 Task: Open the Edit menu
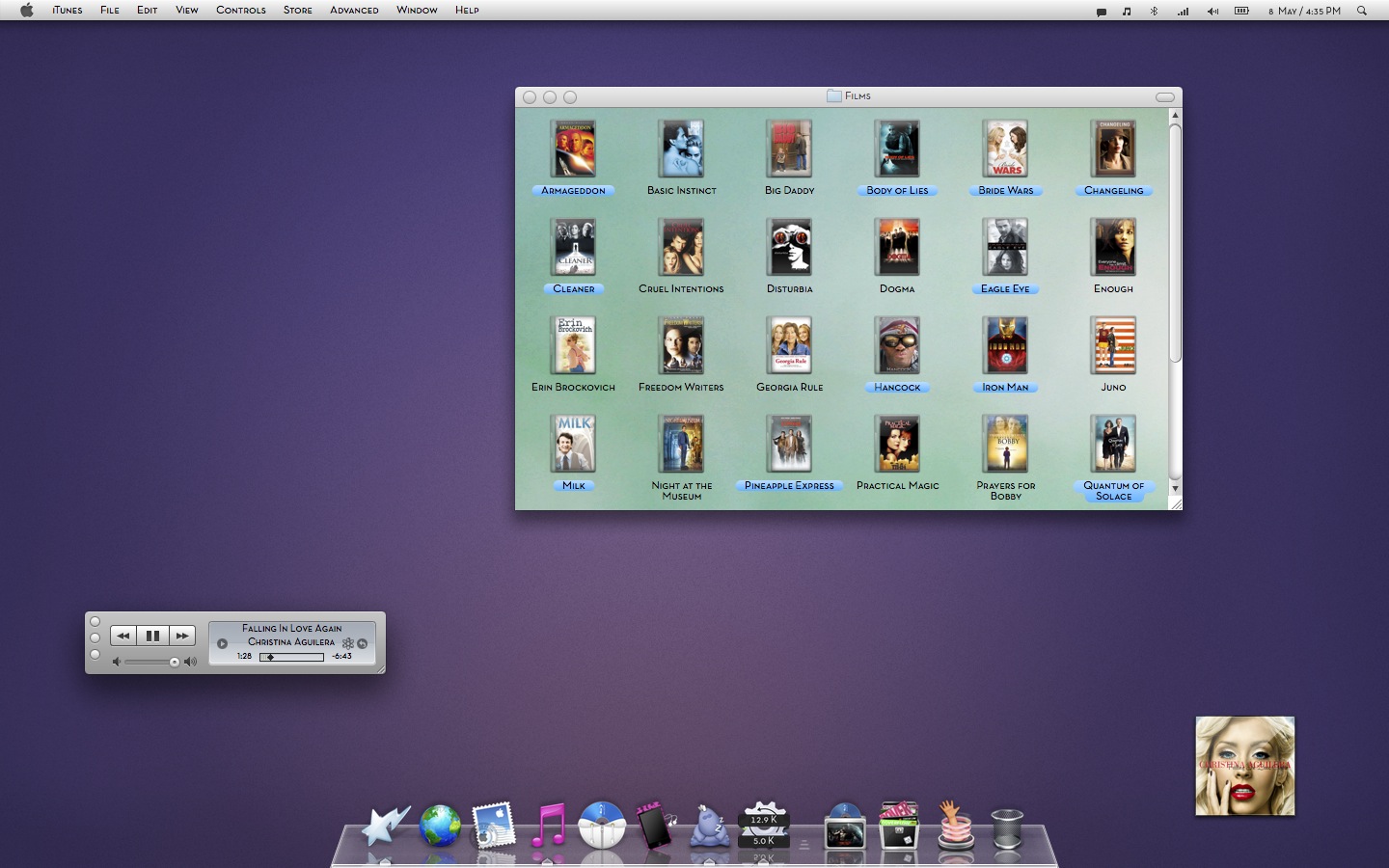pos(148,11)
